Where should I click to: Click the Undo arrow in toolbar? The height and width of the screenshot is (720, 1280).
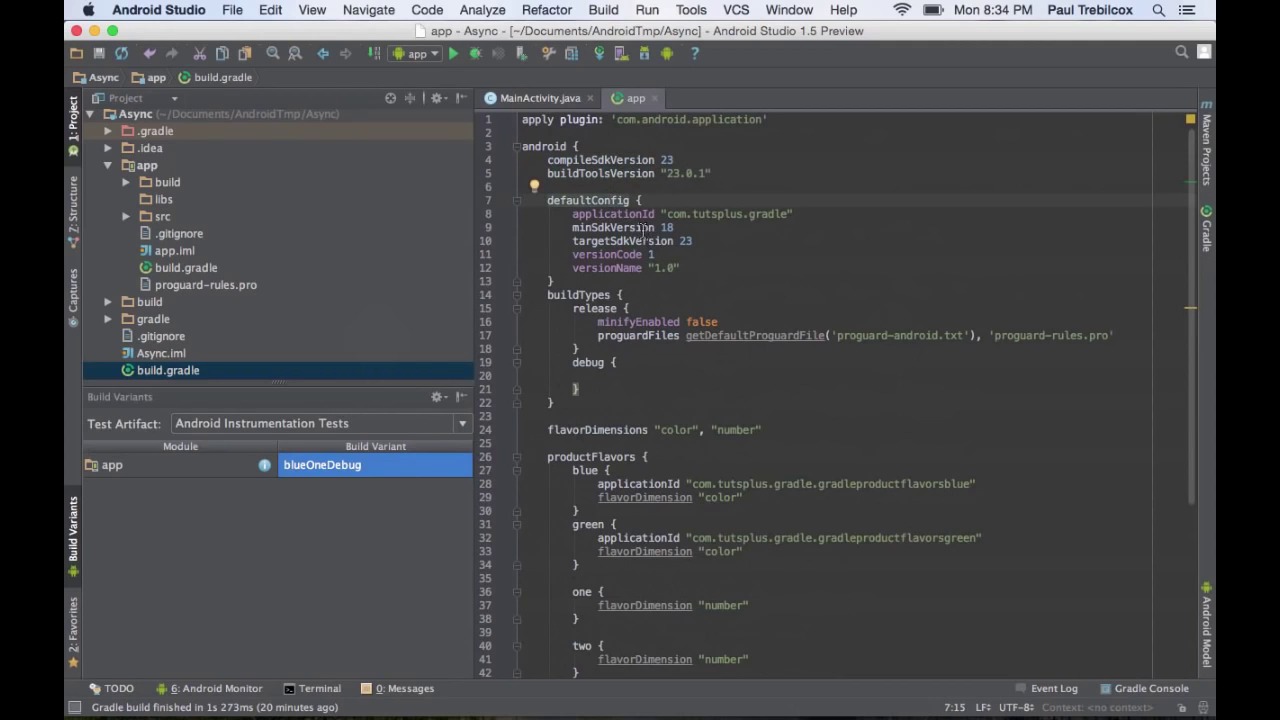pyautogui.click(x=149, y=54)
